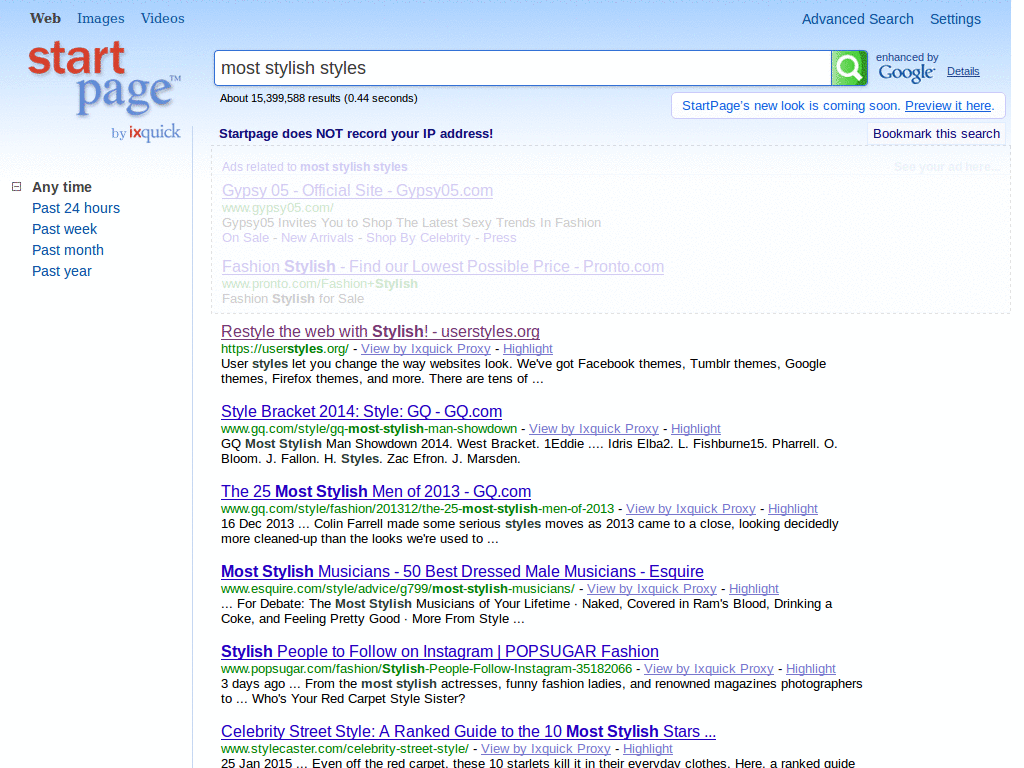The width and height of the screenshot is (1024, 768).
Task: View 25 Most Stylish Men via Proxy
Action: 690,509
